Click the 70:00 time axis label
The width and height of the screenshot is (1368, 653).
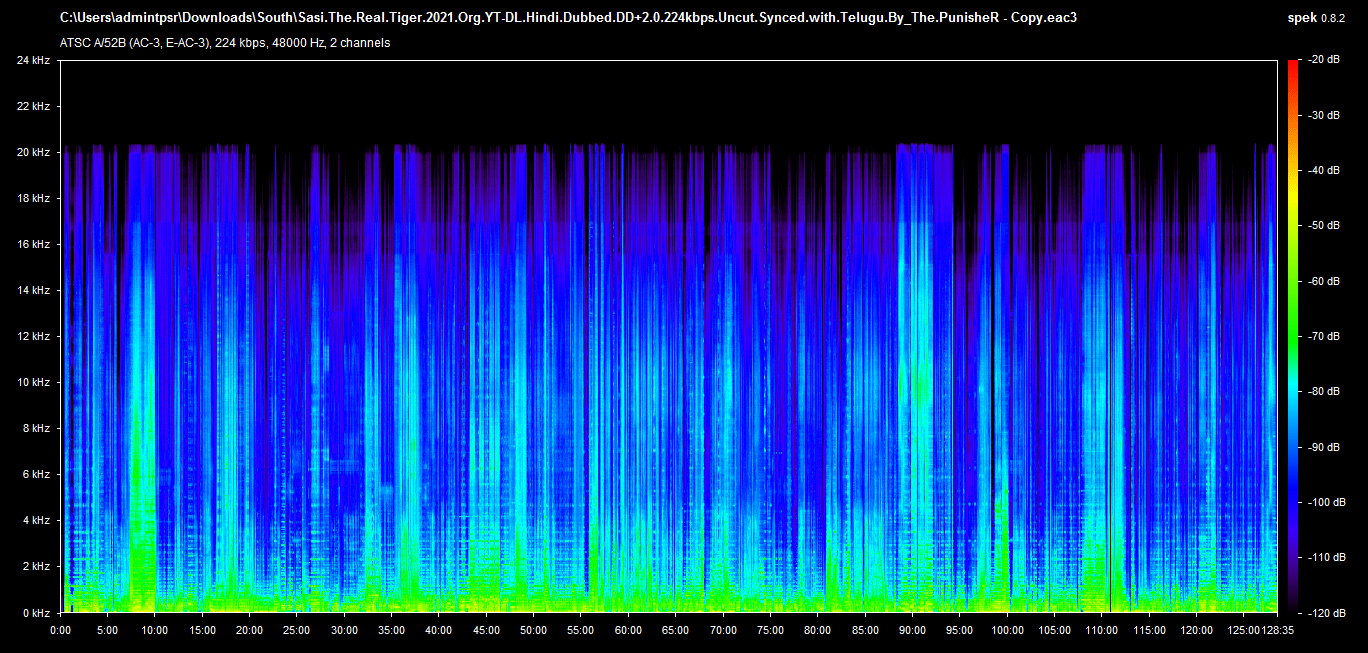coord(723,631)
